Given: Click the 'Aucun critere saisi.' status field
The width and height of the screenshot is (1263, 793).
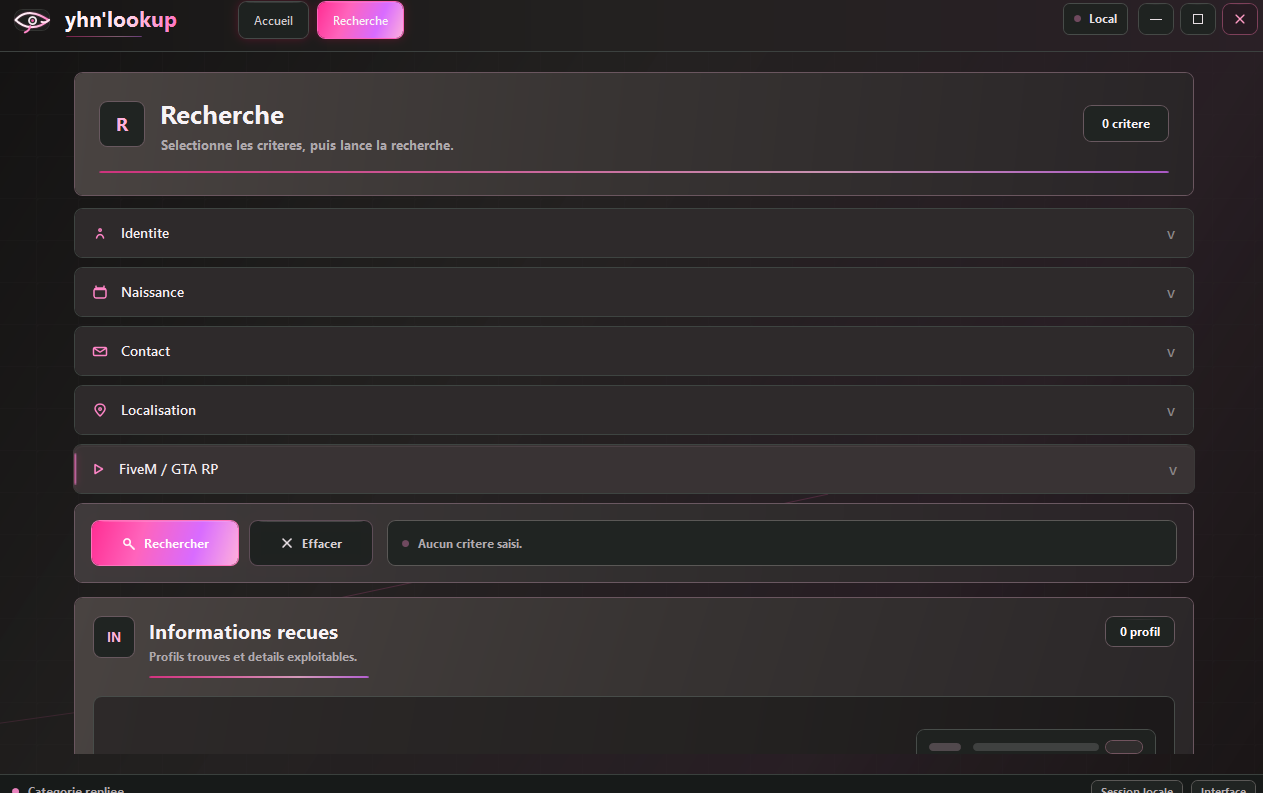Looking at the screenshot, I should (782, 543).
